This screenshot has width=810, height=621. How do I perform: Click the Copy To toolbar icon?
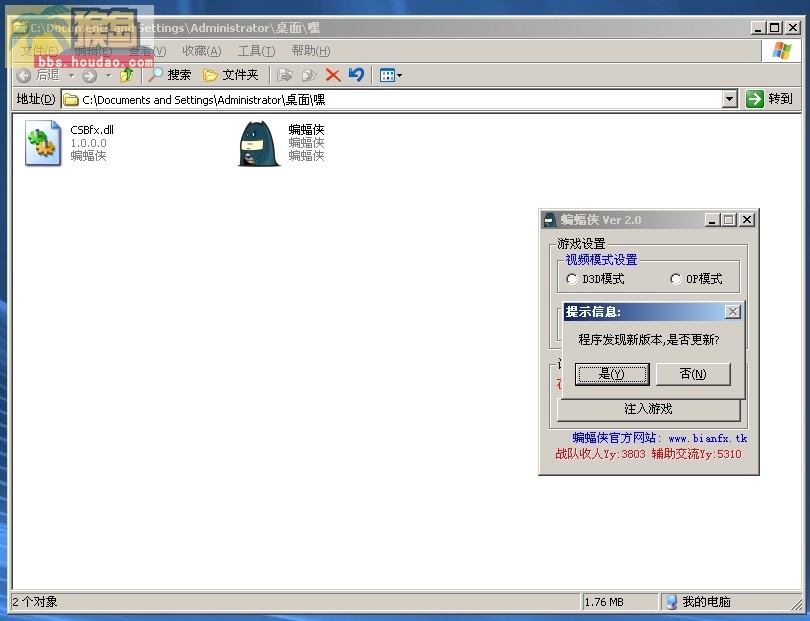click(308, 75)
